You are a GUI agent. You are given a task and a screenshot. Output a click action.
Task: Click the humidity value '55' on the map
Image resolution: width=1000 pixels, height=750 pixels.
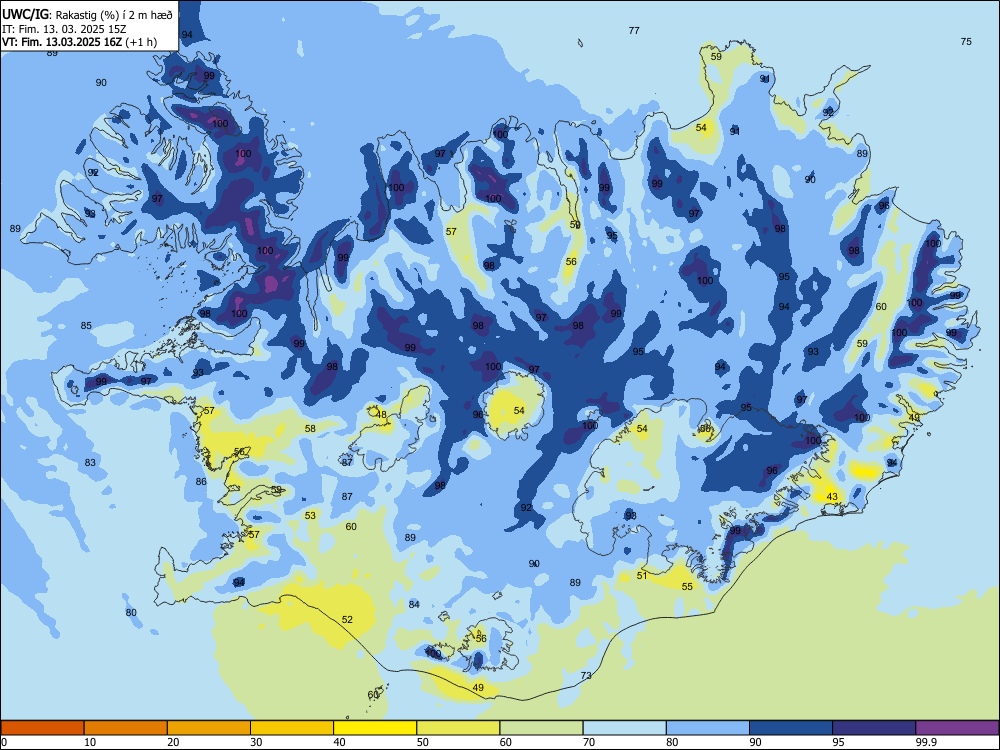pyautogui.click(x=687, y=587)
